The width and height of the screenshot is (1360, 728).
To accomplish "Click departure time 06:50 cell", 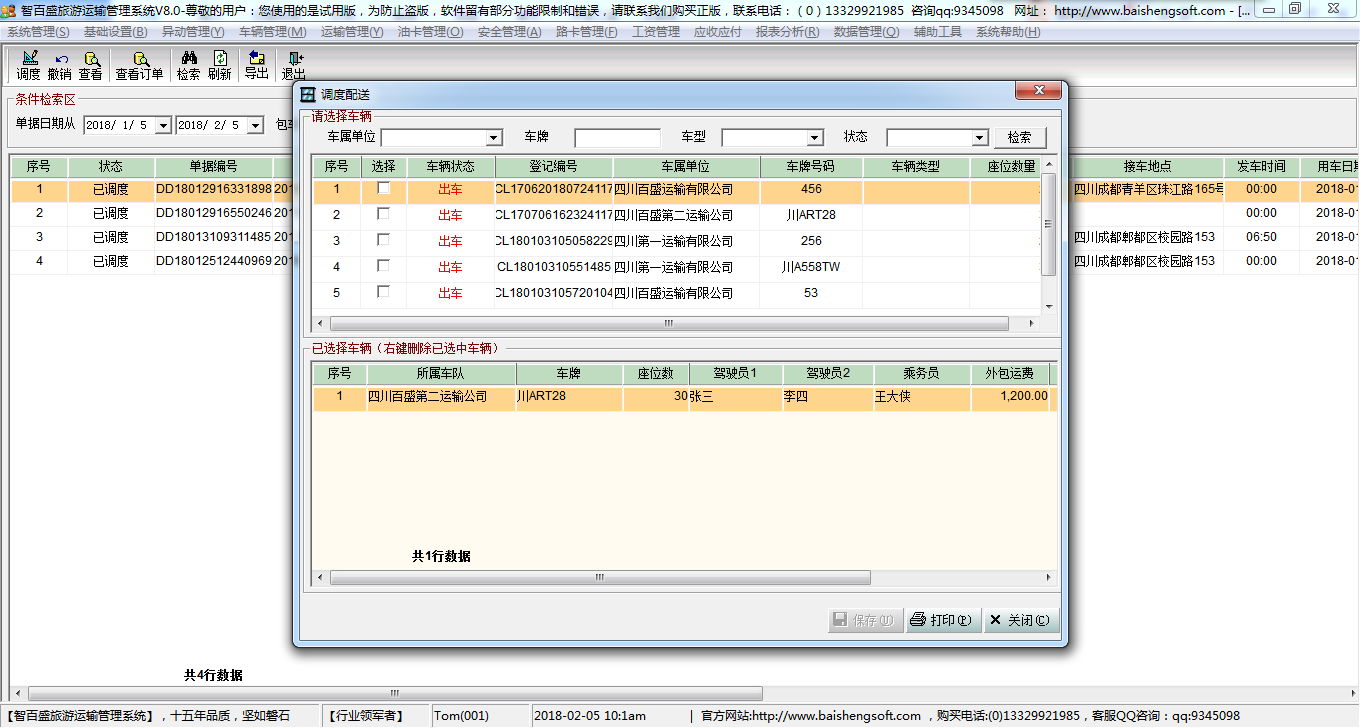I will (x=1261, y=237).
